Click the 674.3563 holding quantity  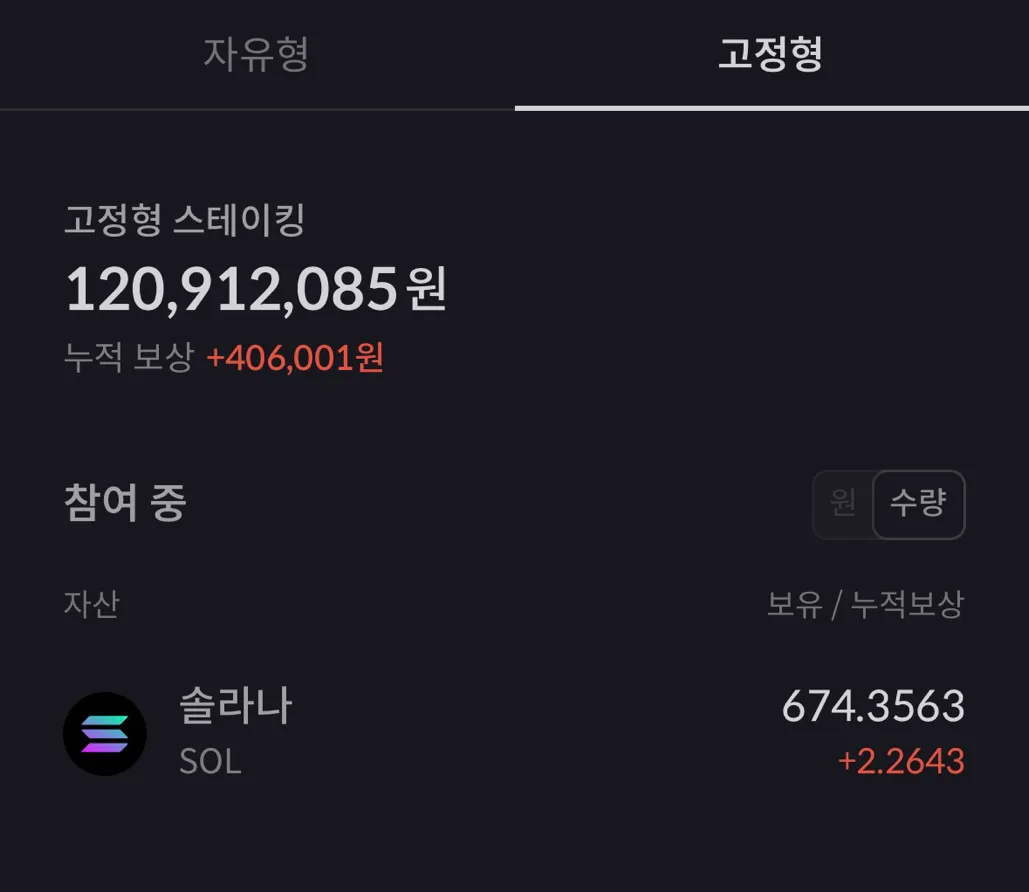(x=872, y=707)
